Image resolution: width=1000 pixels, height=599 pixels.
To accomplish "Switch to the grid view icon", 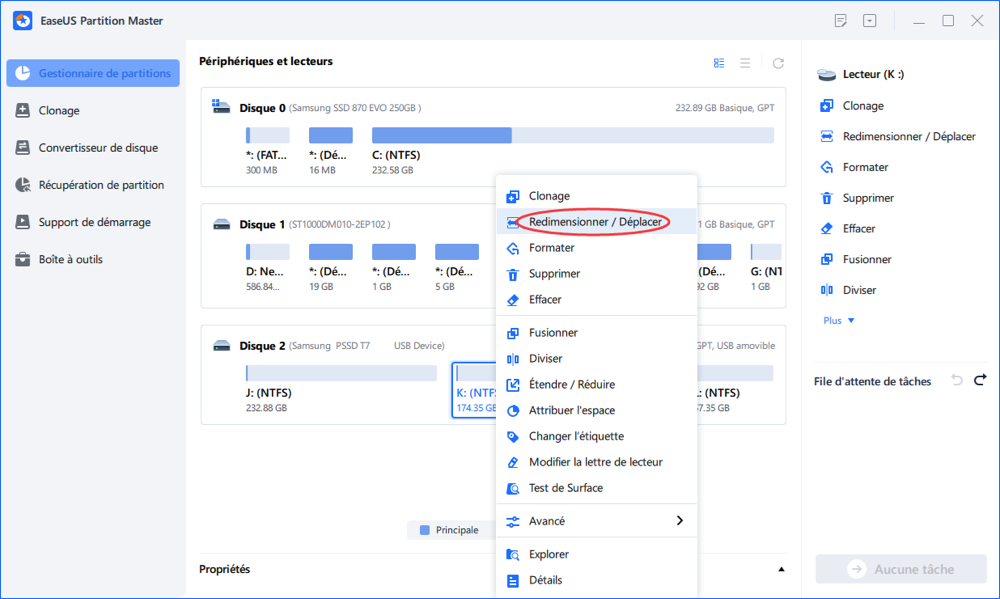I will tap(719, 63).
